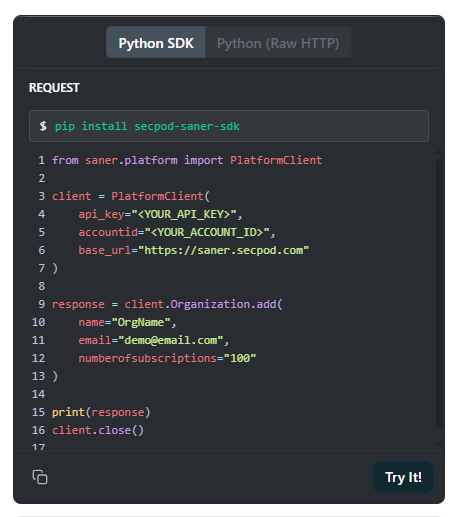This screenshot has width=460, height=517.
Task: Click the code panel vertical scrollbar
Action: click(439, 293)
